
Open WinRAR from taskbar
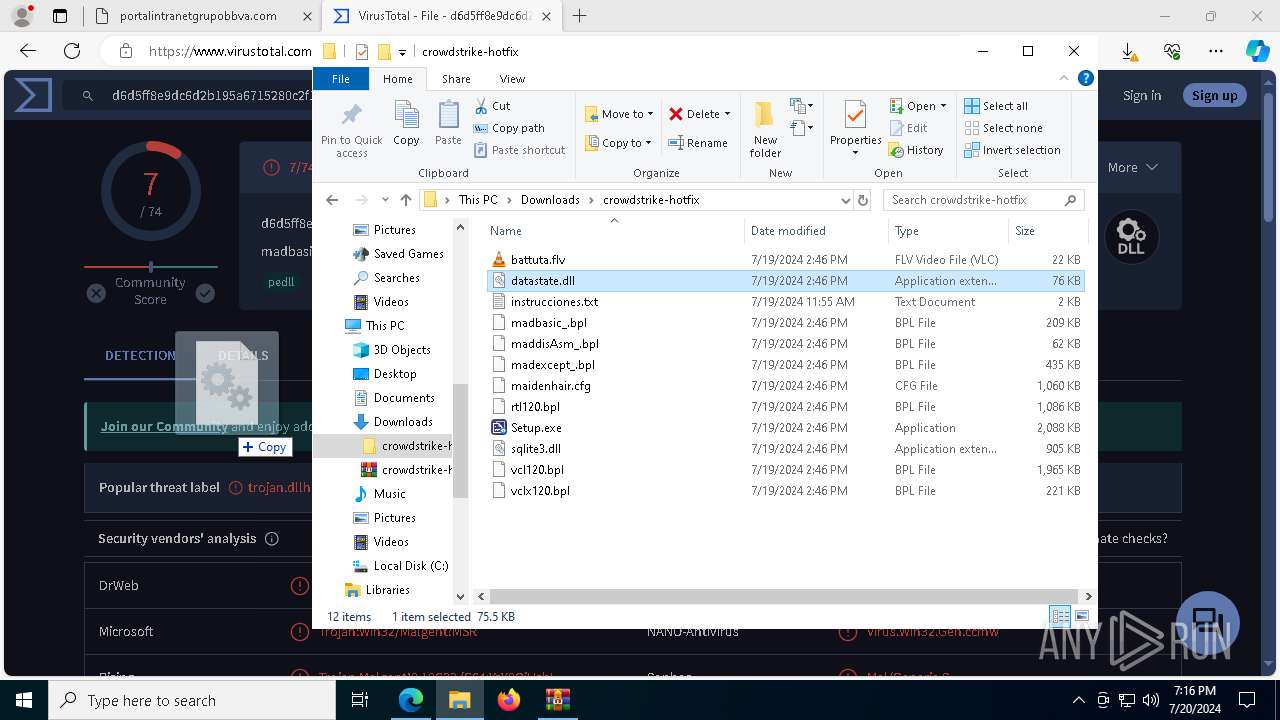click(x=557, y=700)
